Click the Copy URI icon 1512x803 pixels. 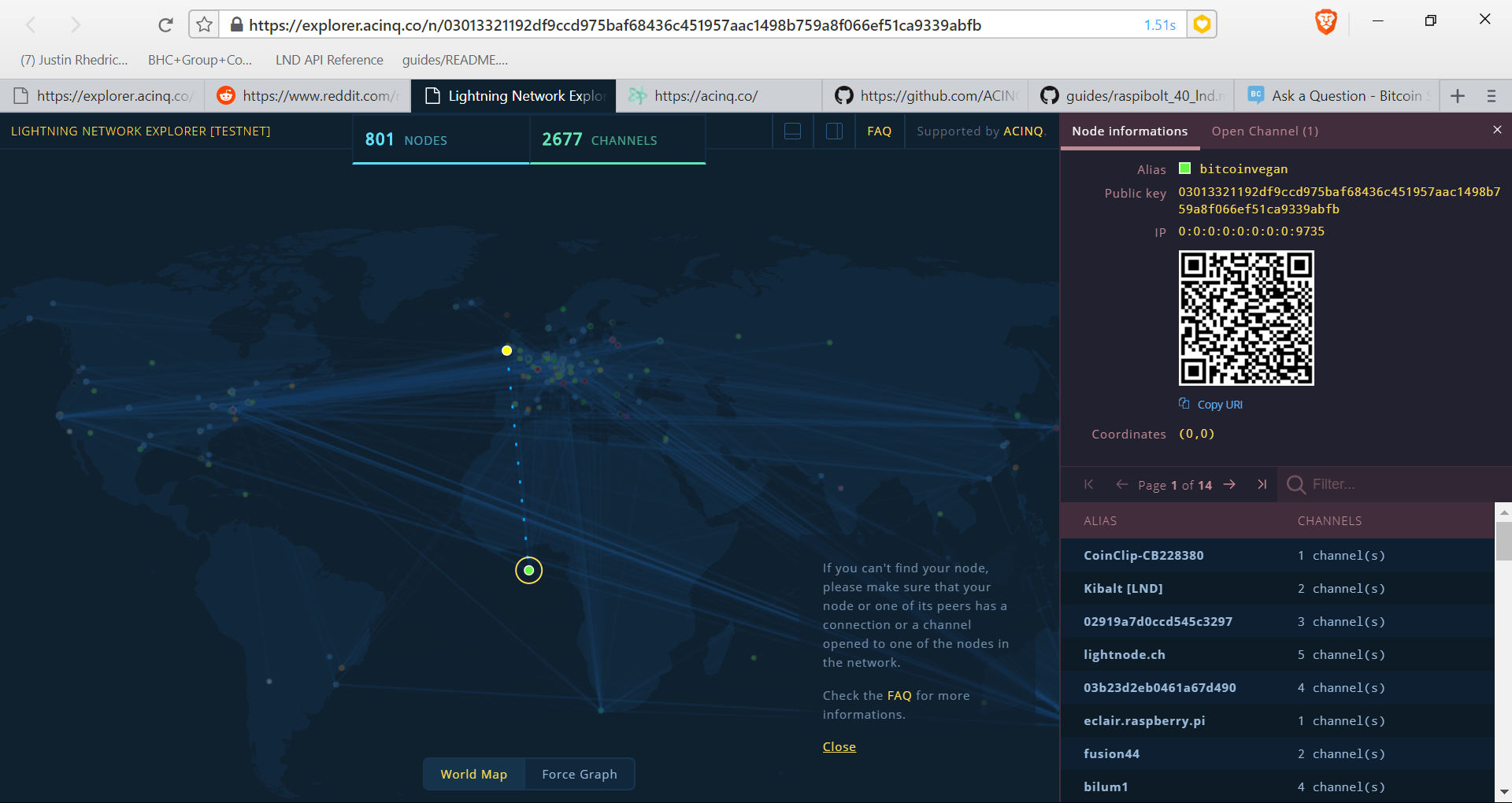[x=1184, y=404]
